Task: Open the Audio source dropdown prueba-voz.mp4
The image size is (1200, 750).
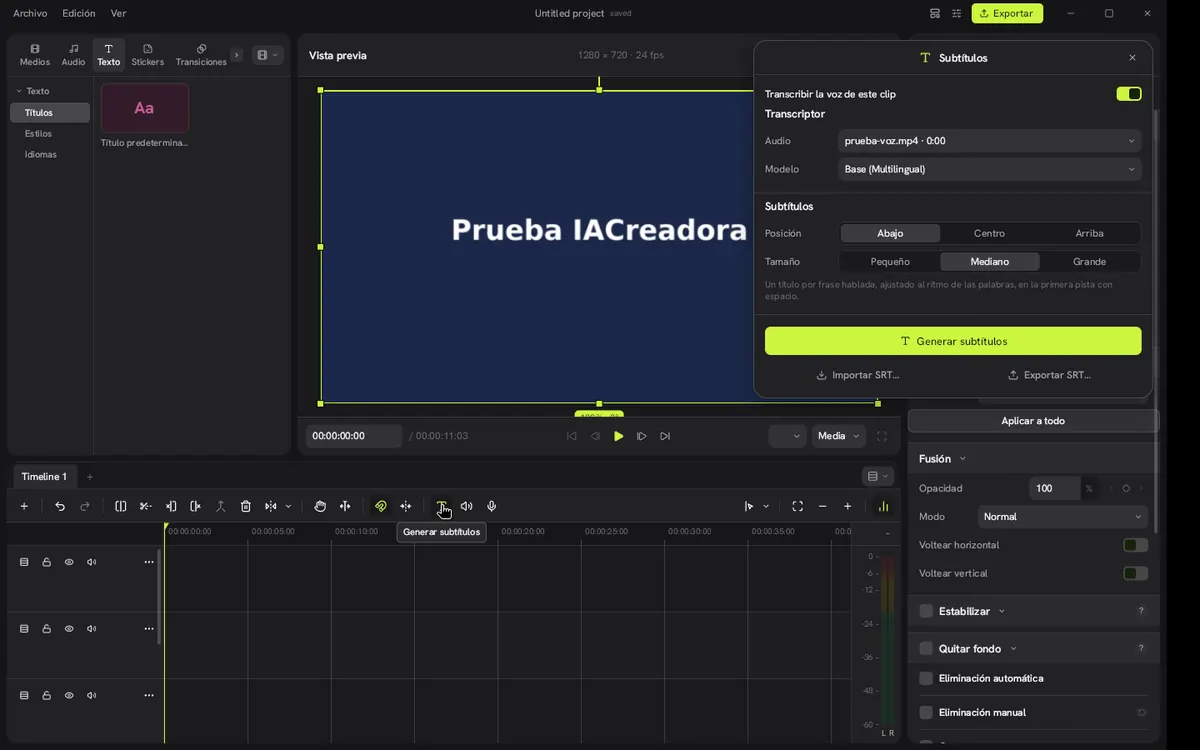Action: (989, 141)
